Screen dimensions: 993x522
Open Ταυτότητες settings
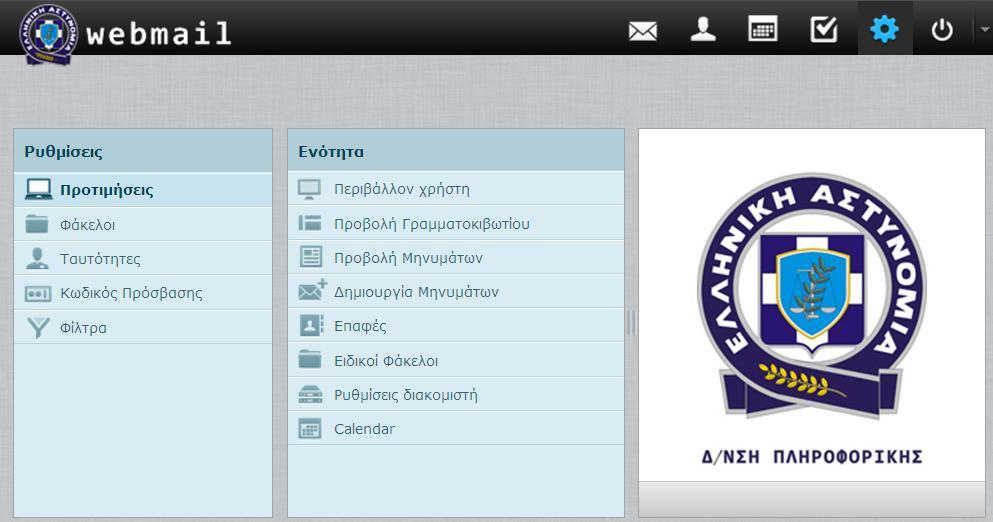point(143,258)
